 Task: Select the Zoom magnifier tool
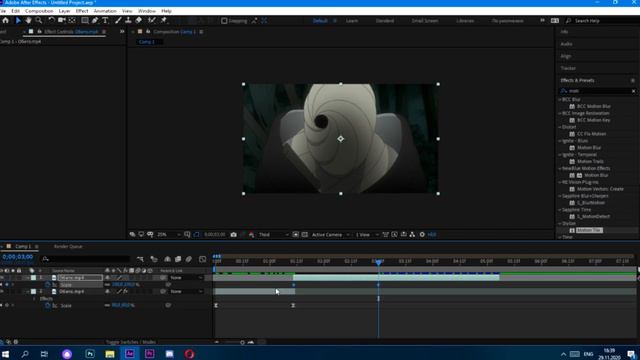(x=39, y=20)
